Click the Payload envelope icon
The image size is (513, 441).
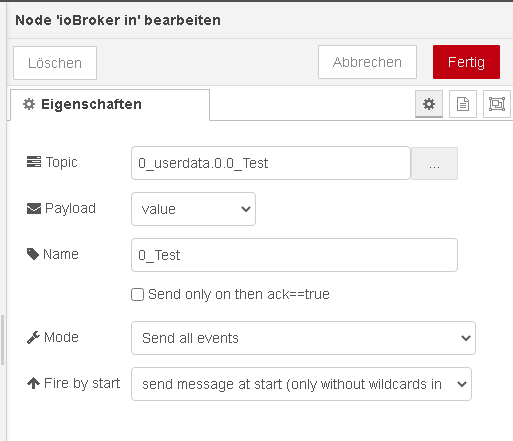coord(34,209)
